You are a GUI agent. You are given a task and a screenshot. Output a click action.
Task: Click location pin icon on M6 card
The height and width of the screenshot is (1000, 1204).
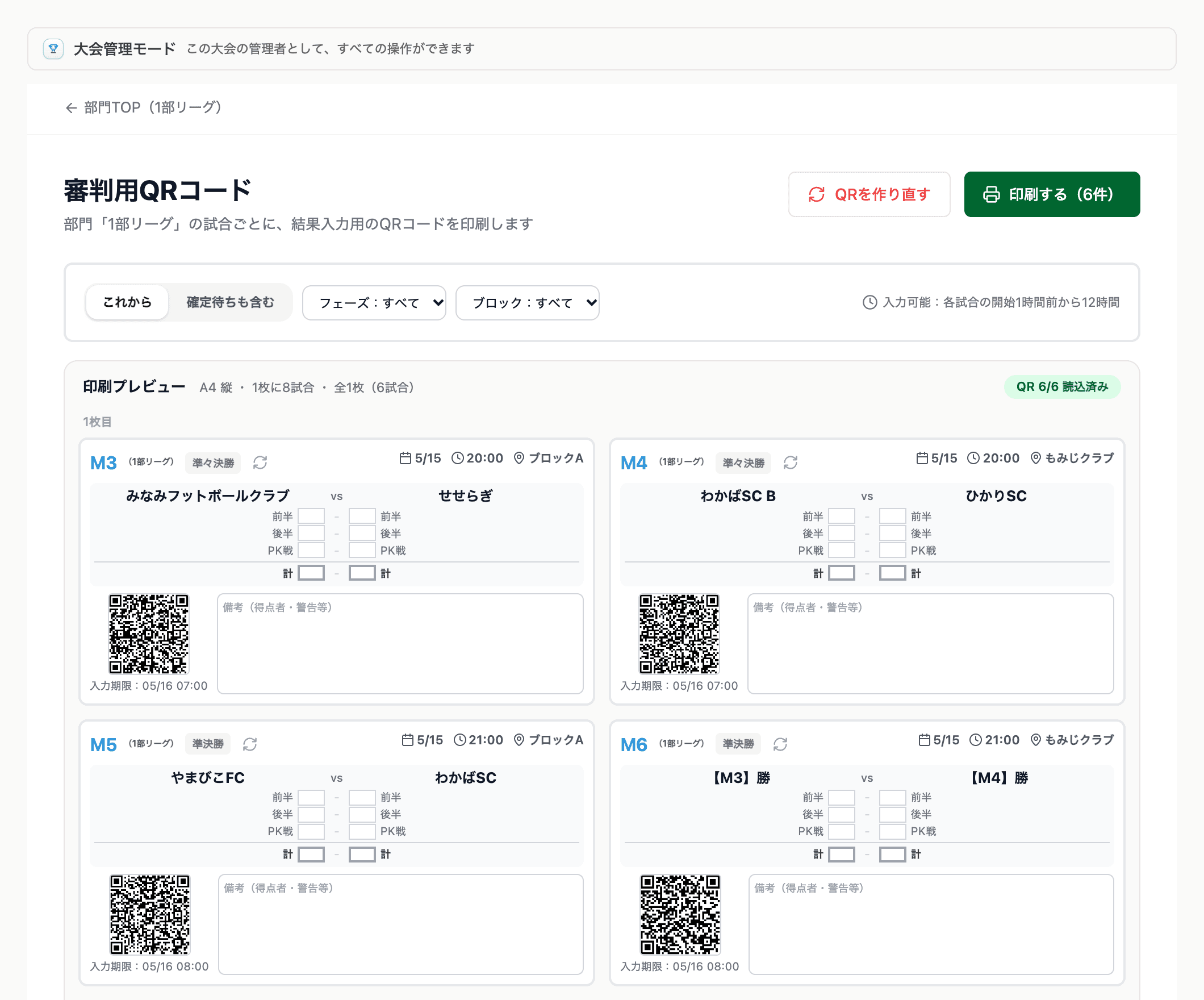[x=1036, y=740]
